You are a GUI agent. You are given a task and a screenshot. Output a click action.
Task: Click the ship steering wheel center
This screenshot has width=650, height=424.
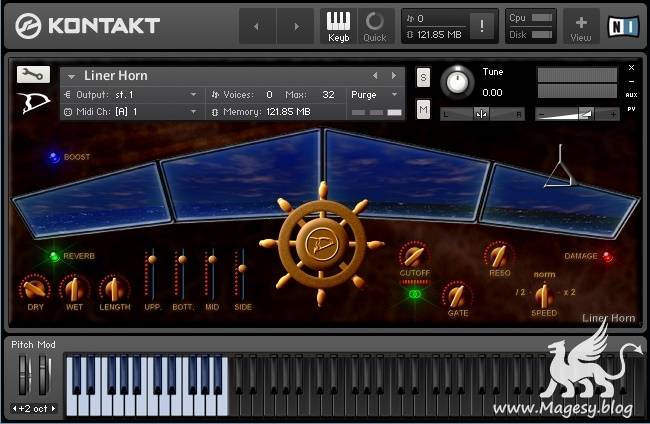tap(322, 244)
